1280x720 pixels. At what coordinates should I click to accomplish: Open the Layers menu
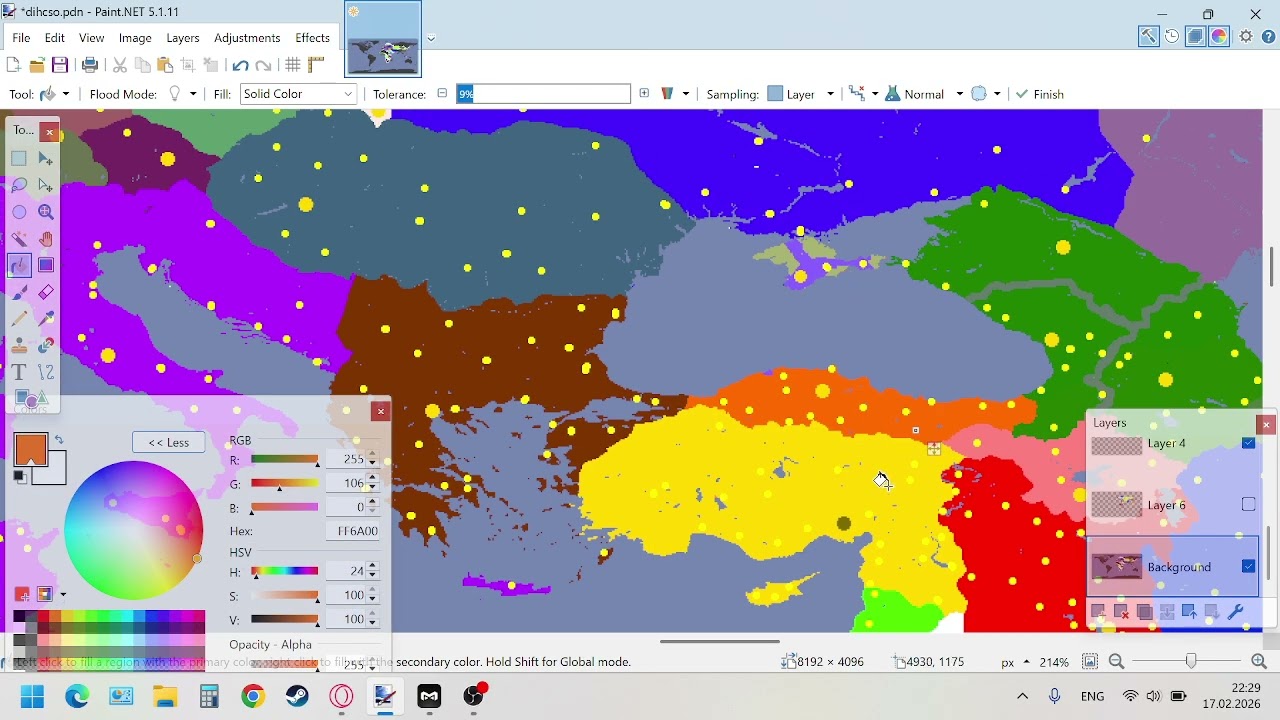pos(183,38)
